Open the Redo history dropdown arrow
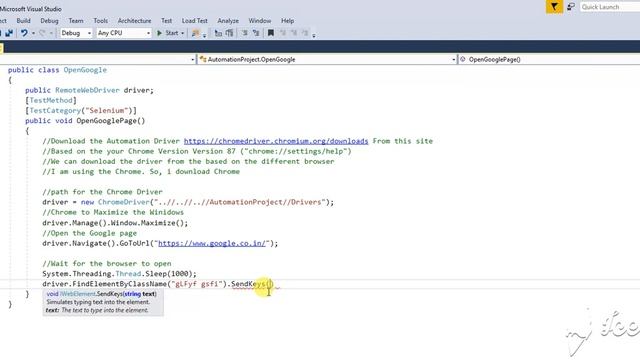The image size is (640, 360). coord(51,33)
